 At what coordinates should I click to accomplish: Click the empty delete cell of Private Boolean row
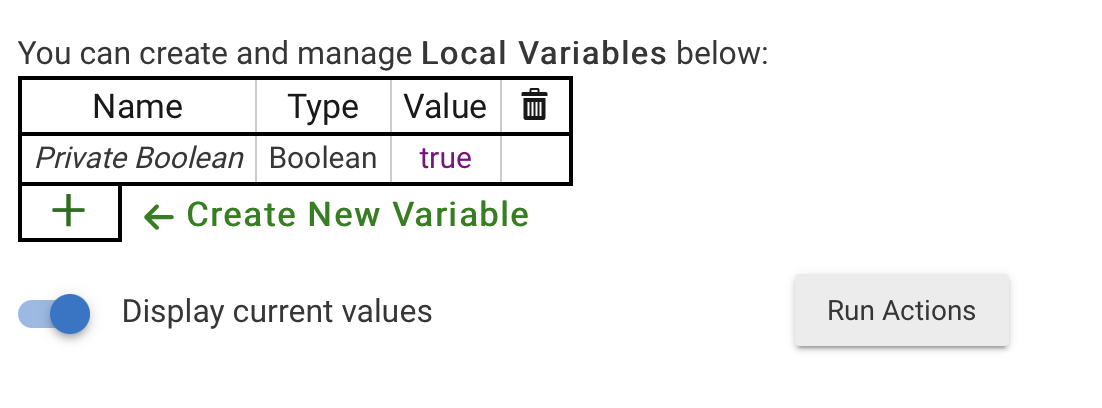535,159
